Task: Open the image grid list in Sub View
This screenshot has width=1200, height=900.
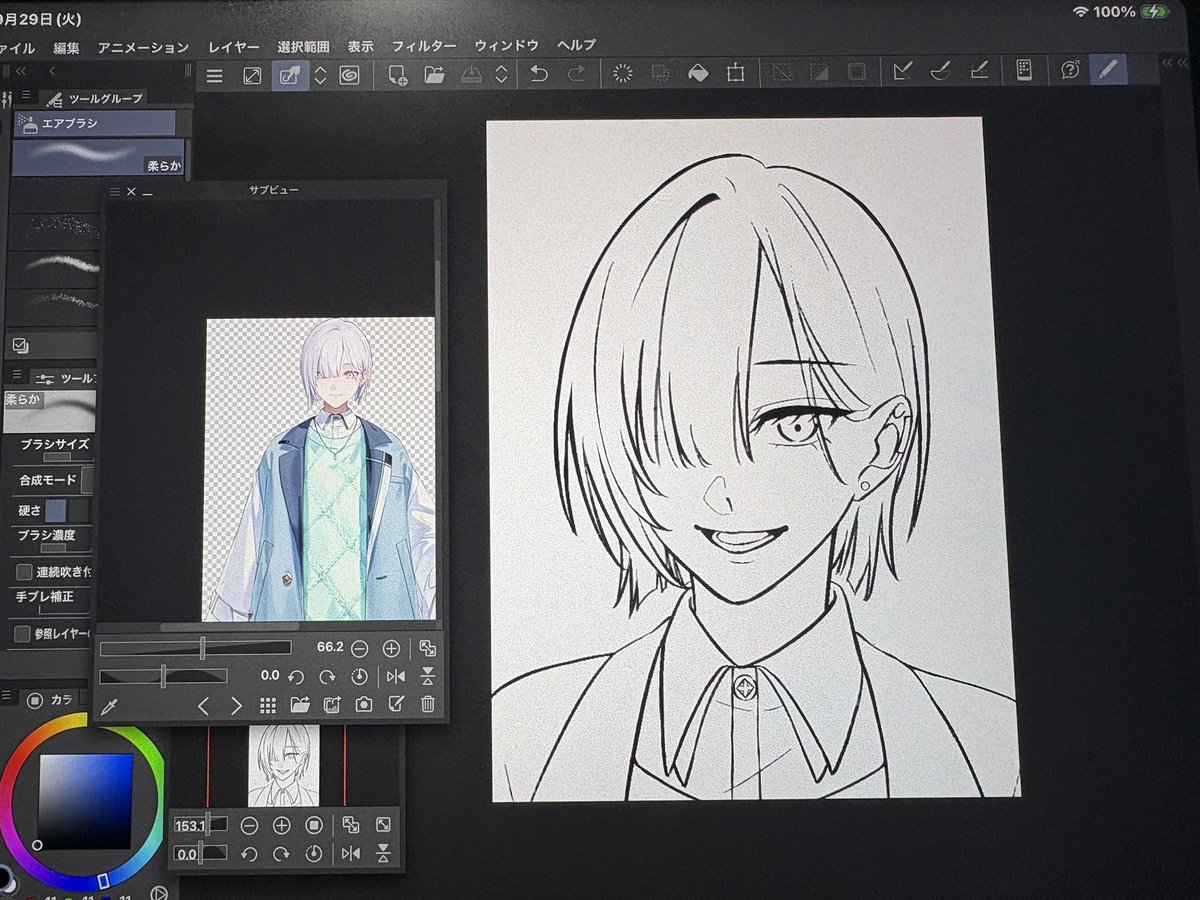Action: pos(268,705)
